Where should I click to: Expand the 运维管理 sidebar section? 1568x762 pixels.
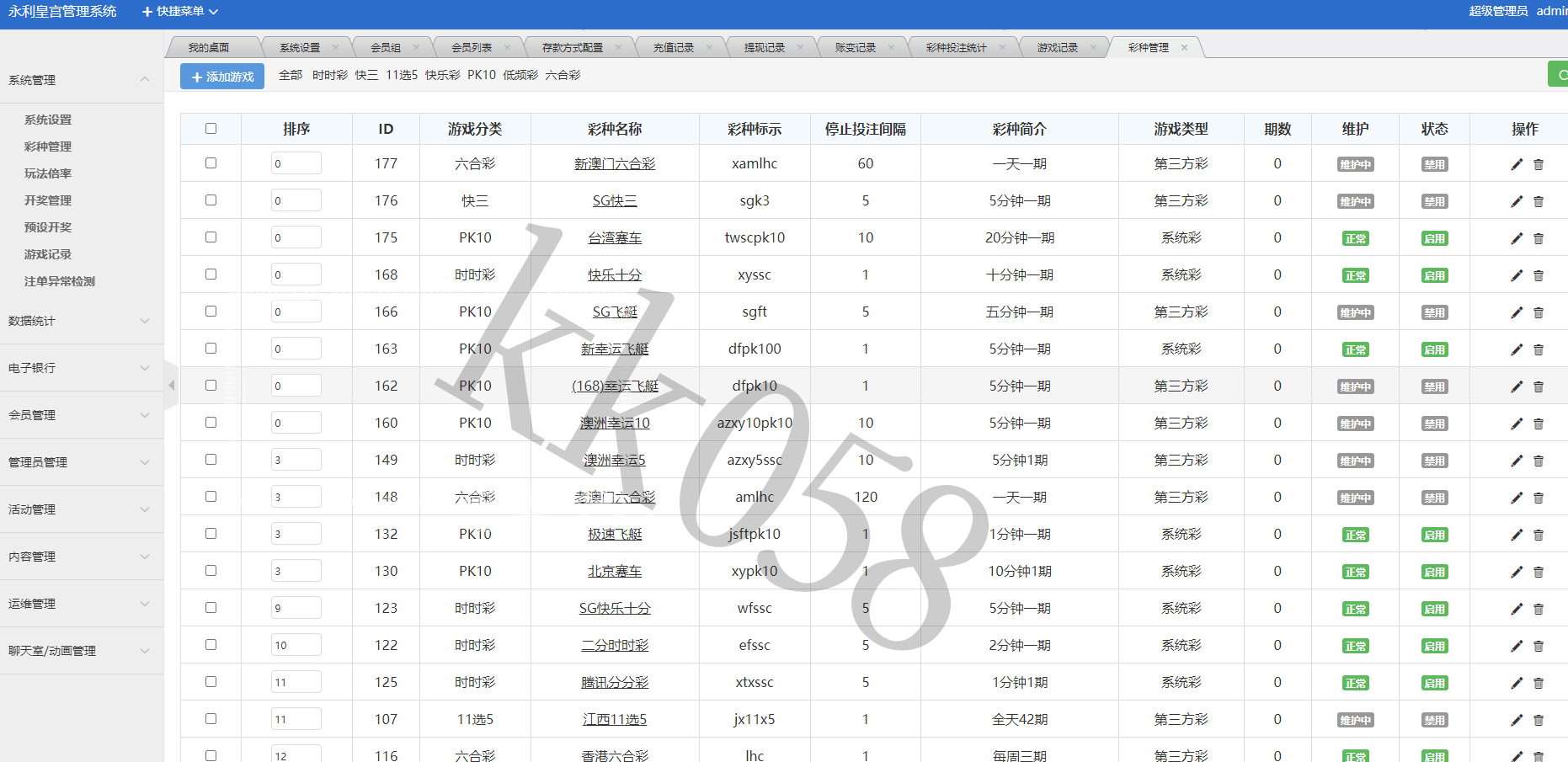pyautogui.click(x=81, y=604)
